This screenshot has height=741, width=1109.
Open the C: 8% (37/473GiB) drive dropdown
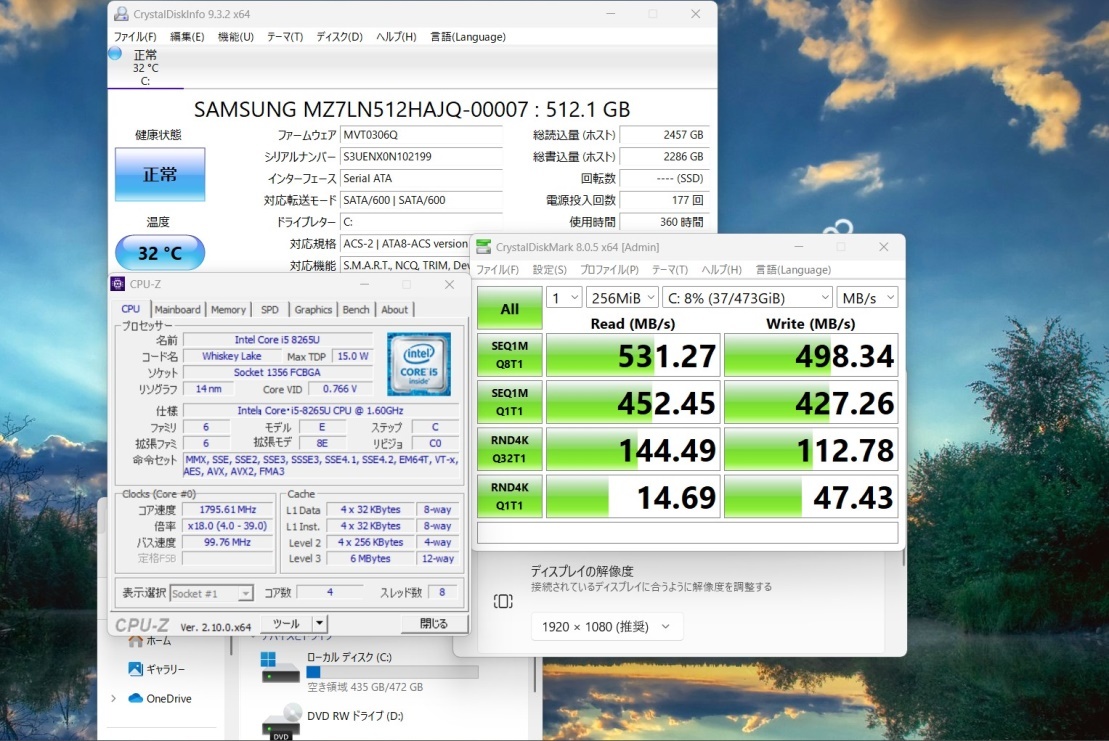pos(747,298)
